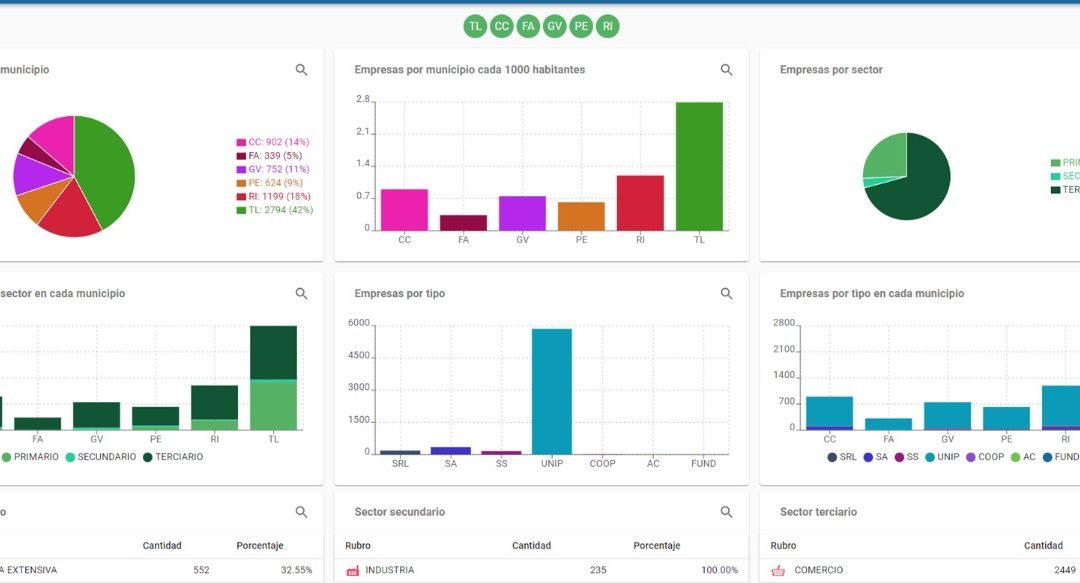1080x583 pixels.
Task: Toggle the CC municipality filter chip
Action: pyautogui.click(x=502, y=27)
